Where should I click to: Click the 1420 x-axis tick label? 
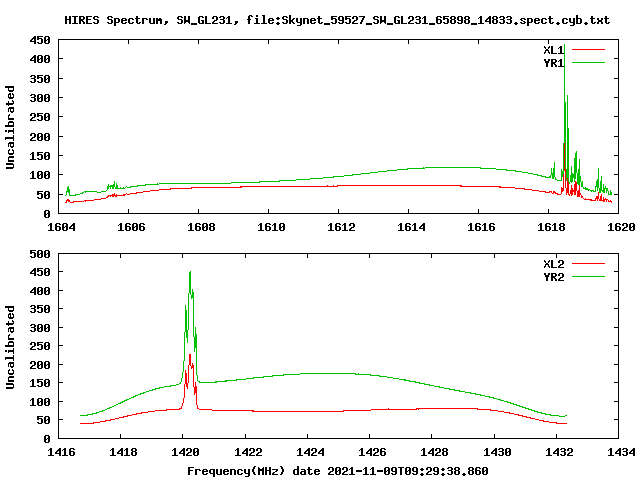coord(185,452)
